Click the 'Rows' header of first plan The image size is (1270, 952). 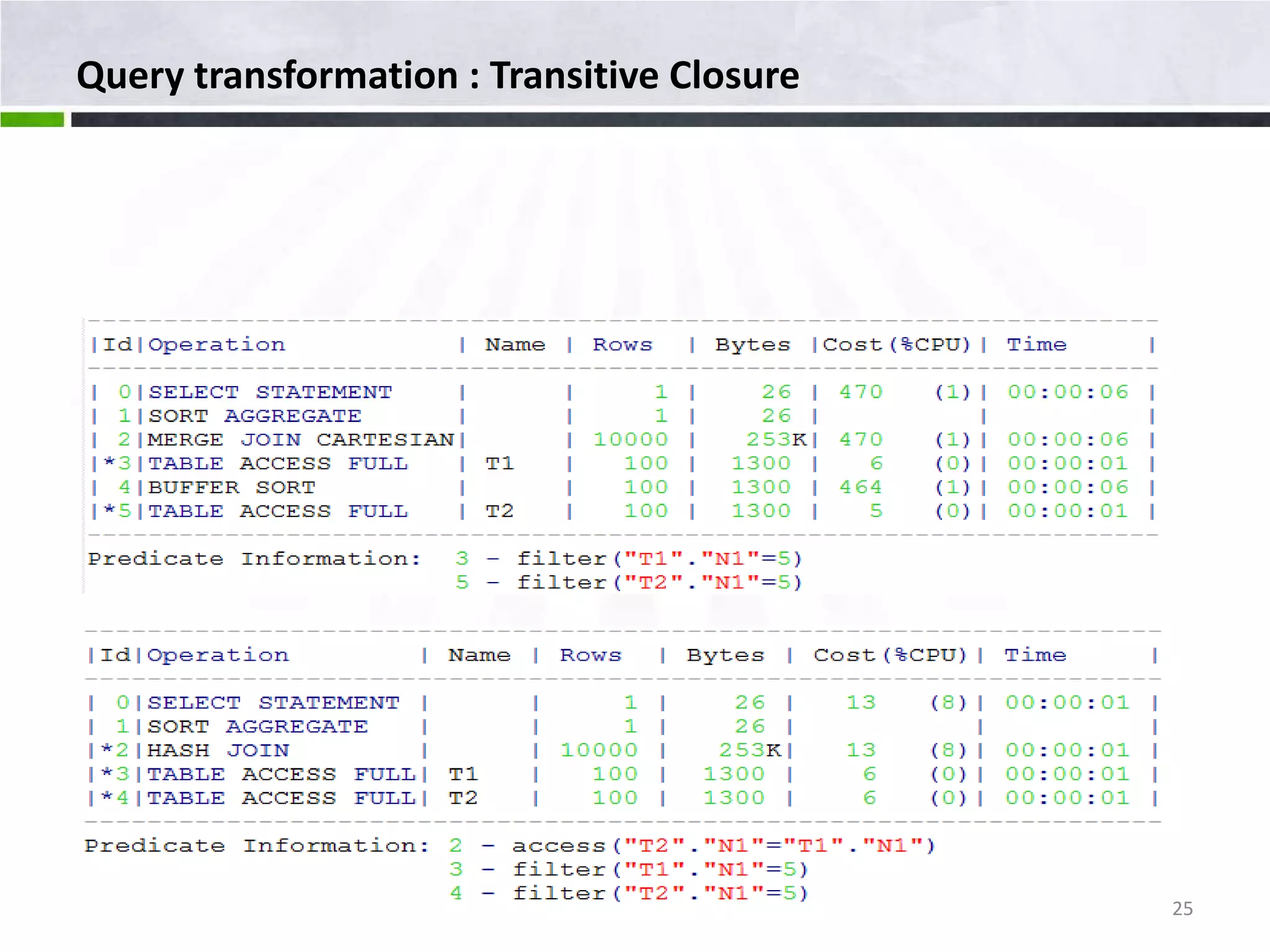point(623,345)
